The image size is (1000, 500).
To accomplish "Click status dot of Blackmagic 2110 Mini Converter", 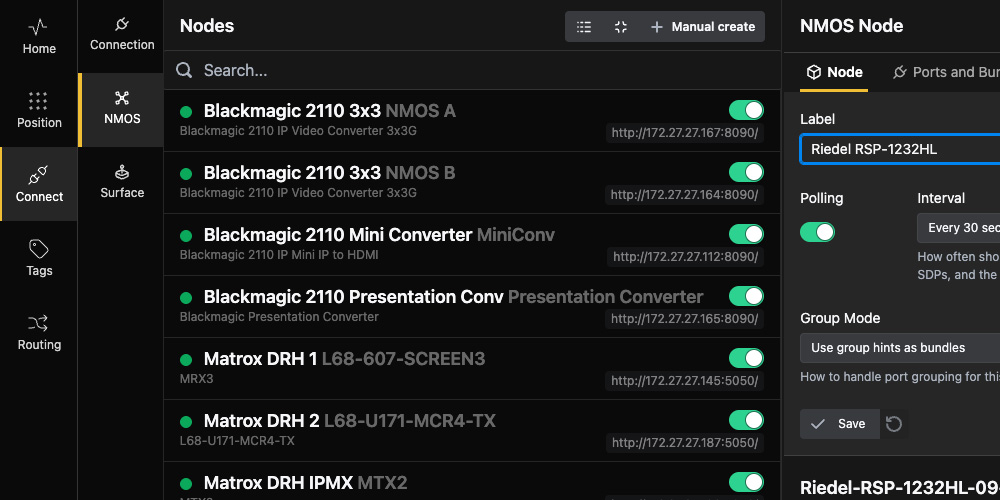I will click(186, 236).
